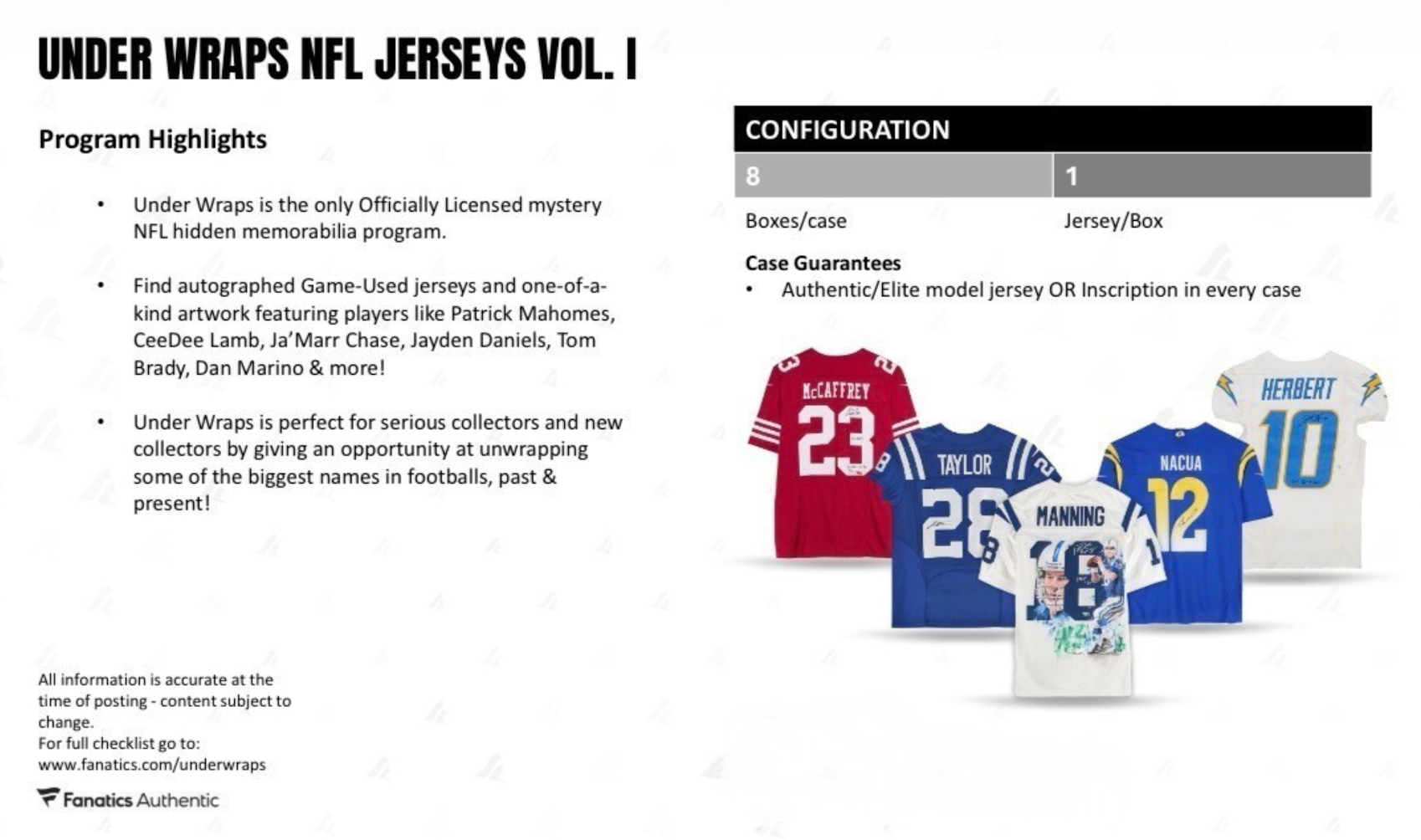Image resolution: width=1421 pixels, height=840 pixels.
Task: Open the www.fanatics.com/underwraps link
Action: [151, 764]
